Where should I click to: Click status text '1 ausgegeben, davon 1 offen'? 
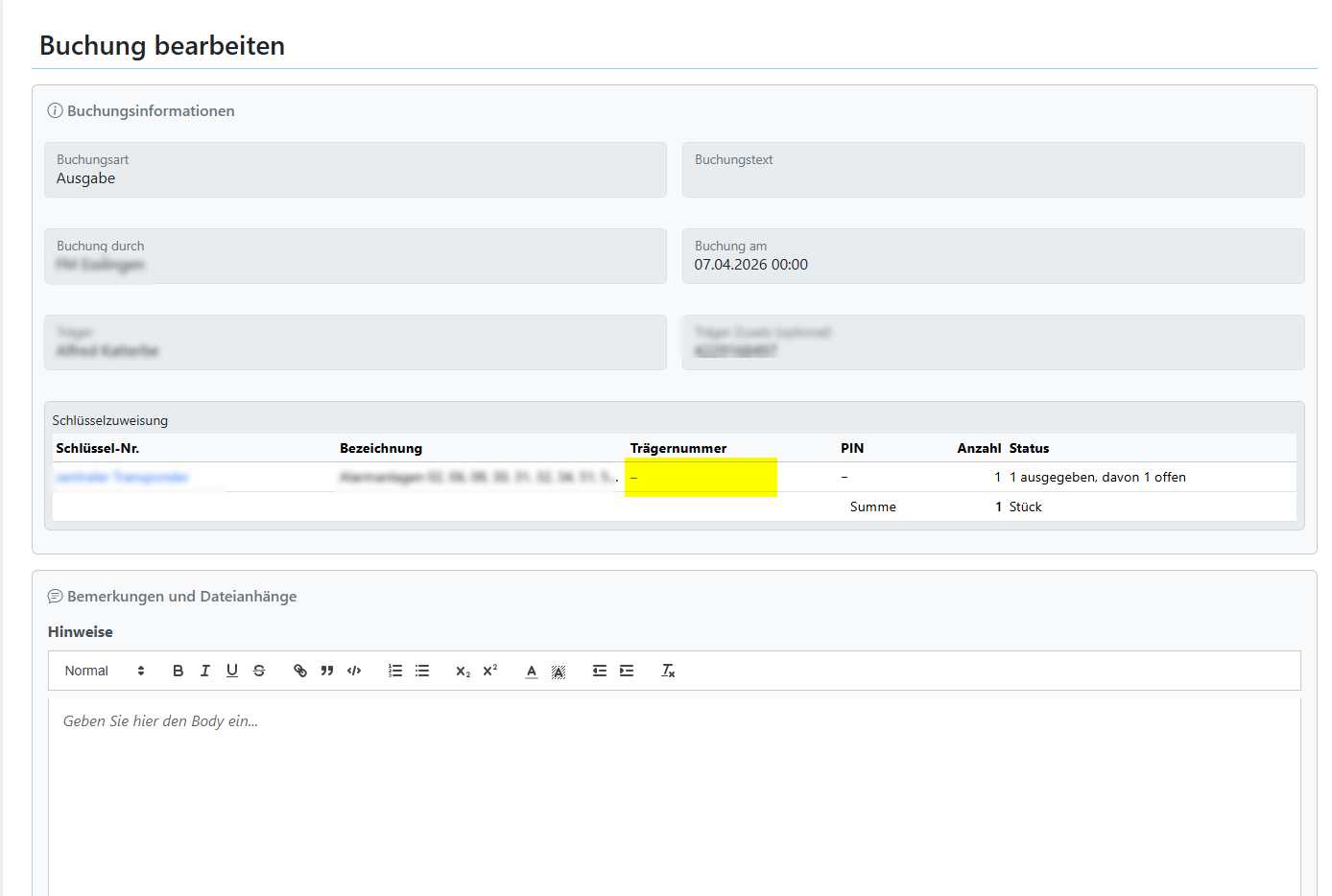click(x=1098, y=477)
